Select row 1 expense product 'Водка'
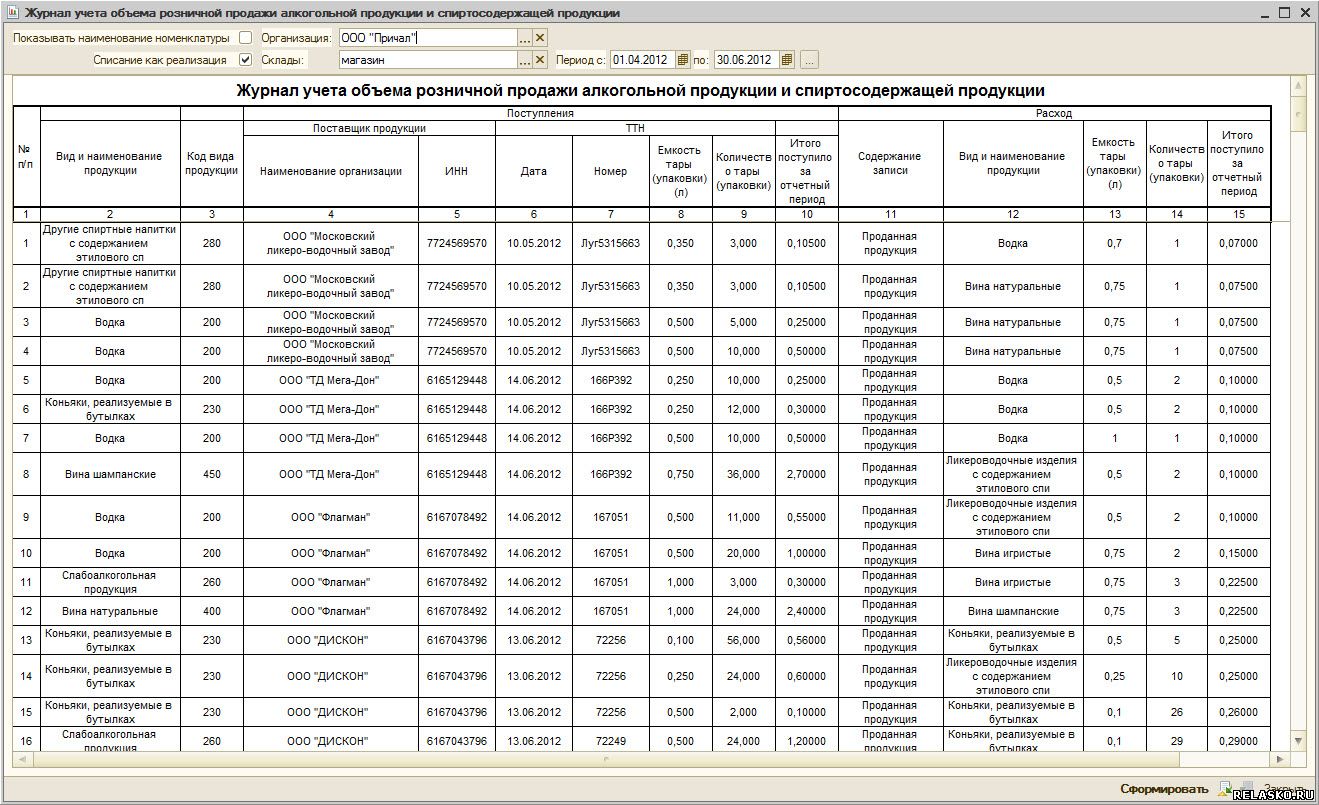The width and height of the screenshot is (1319, 805). point(1012,243)
